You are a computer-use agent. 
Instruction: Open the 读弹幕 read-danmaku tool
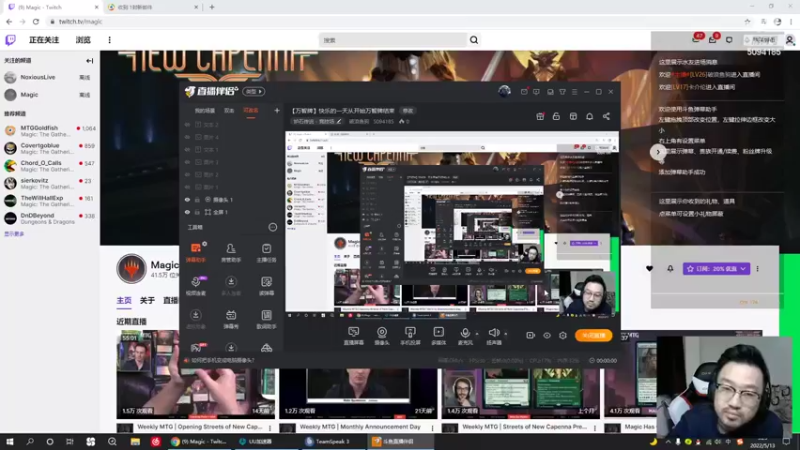coord(266,286)
